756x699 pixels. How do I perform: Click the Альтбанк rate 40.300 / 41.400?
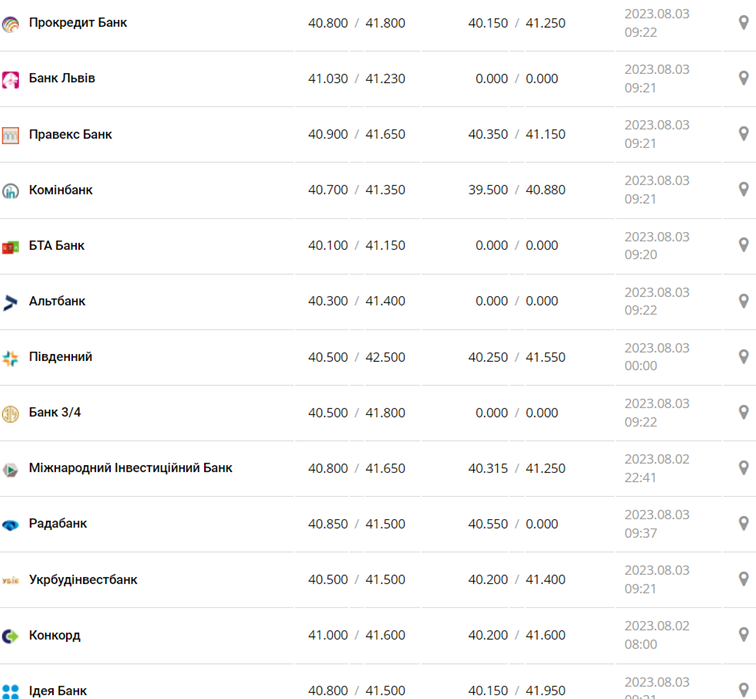click(x=356, y=301)
